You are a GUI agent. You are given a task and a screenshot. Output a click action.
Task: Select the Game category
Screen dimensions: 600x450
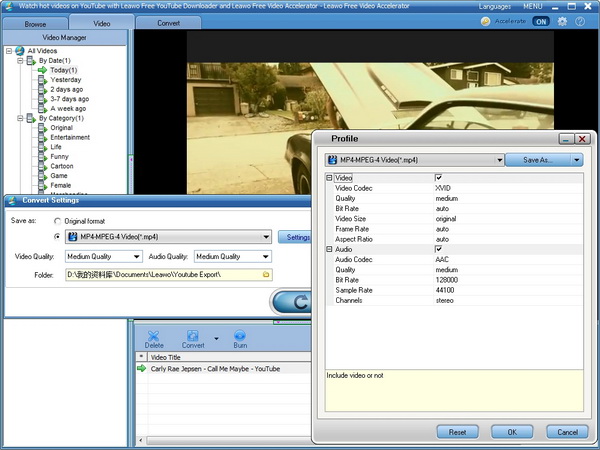click(59, 176)
